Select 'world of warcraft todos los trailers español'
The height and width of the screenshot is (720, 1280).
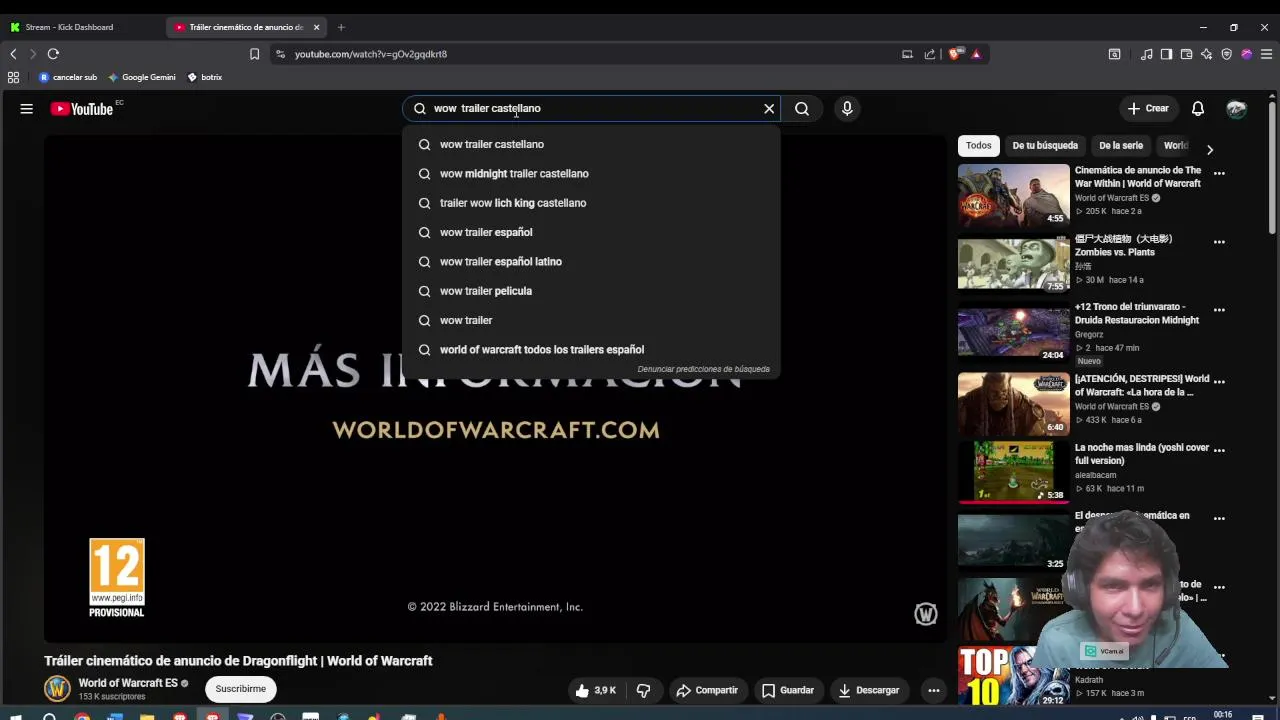(x=591, y=350)
